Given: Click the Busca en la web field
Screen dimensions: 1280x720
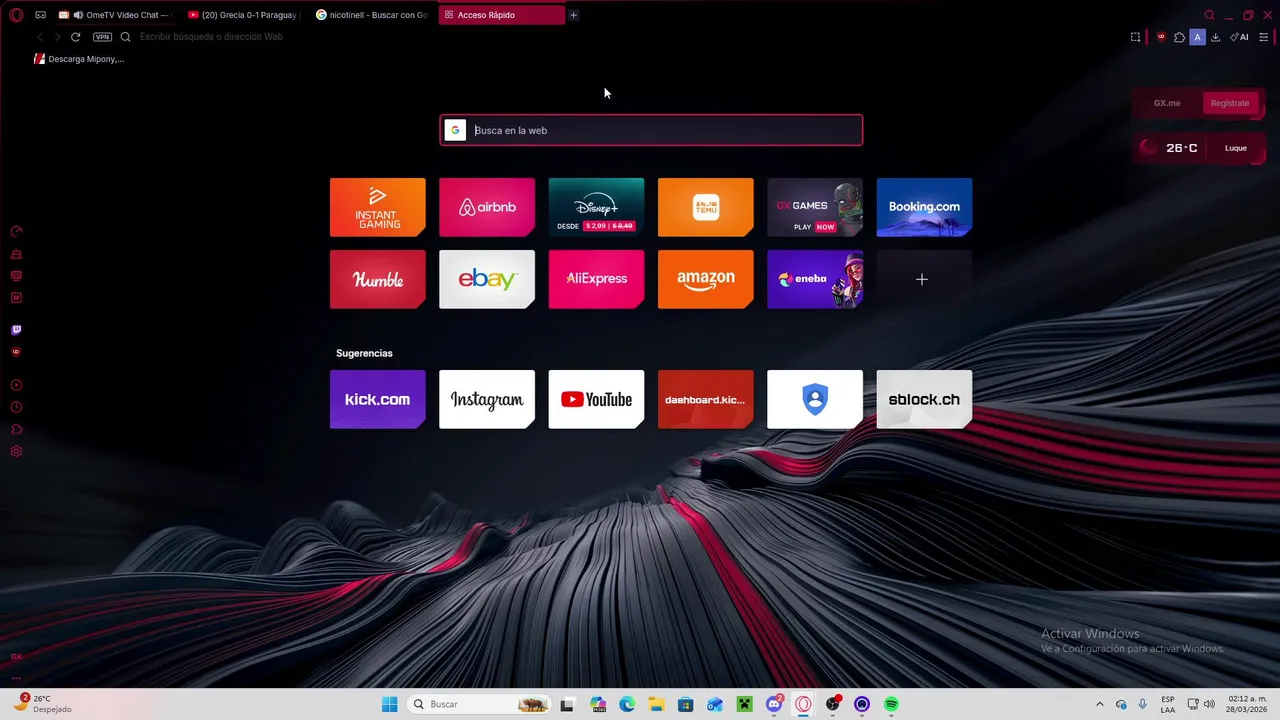Looking at the screenshot, I should tap(651, 130).
